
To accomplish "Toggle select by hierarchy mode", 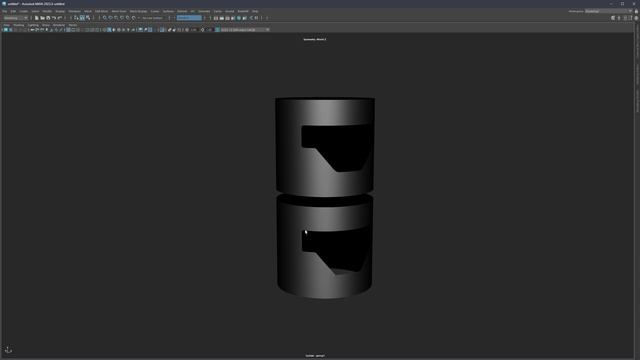I will point(76,18).
